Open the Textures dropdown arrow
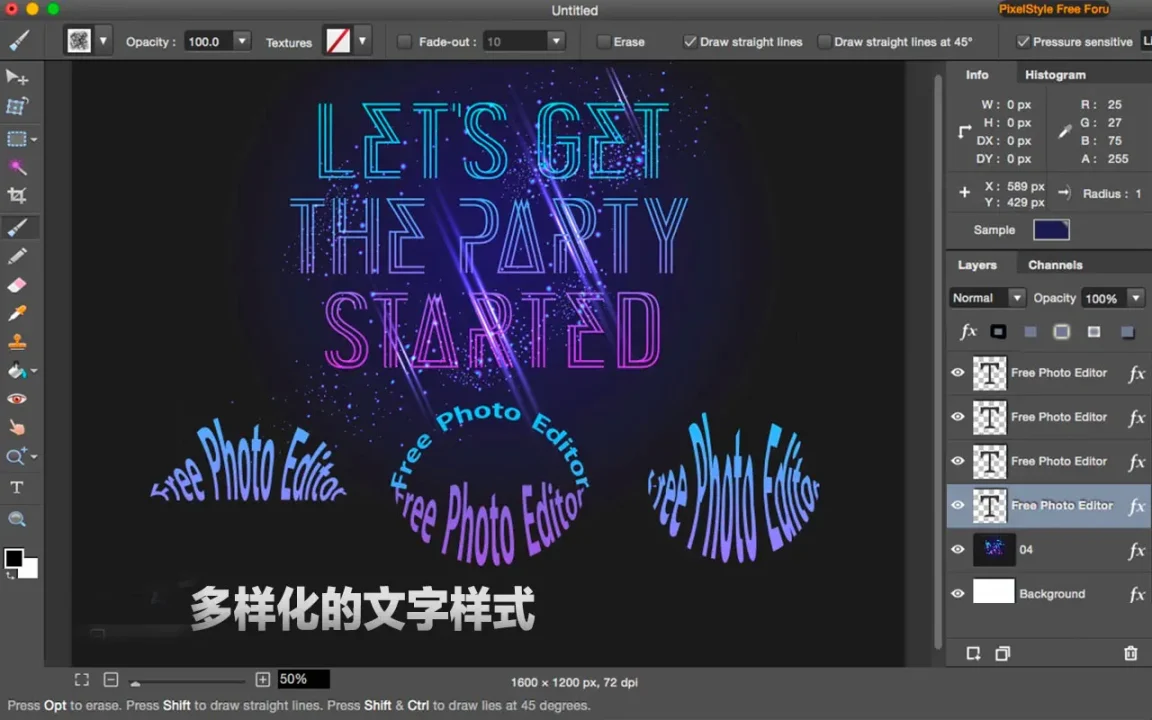The image size is (1152, 720). 362,41
